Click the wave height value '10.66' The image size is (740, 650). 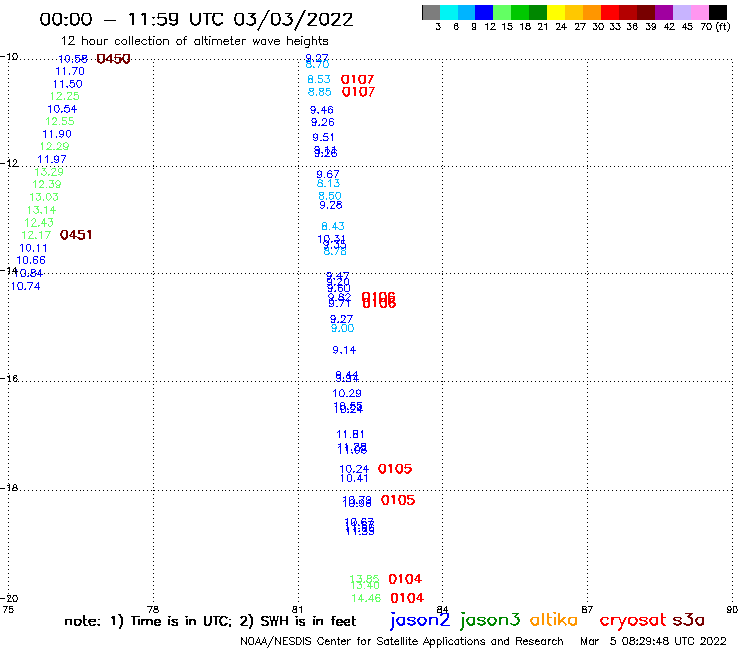pos(31,261)
